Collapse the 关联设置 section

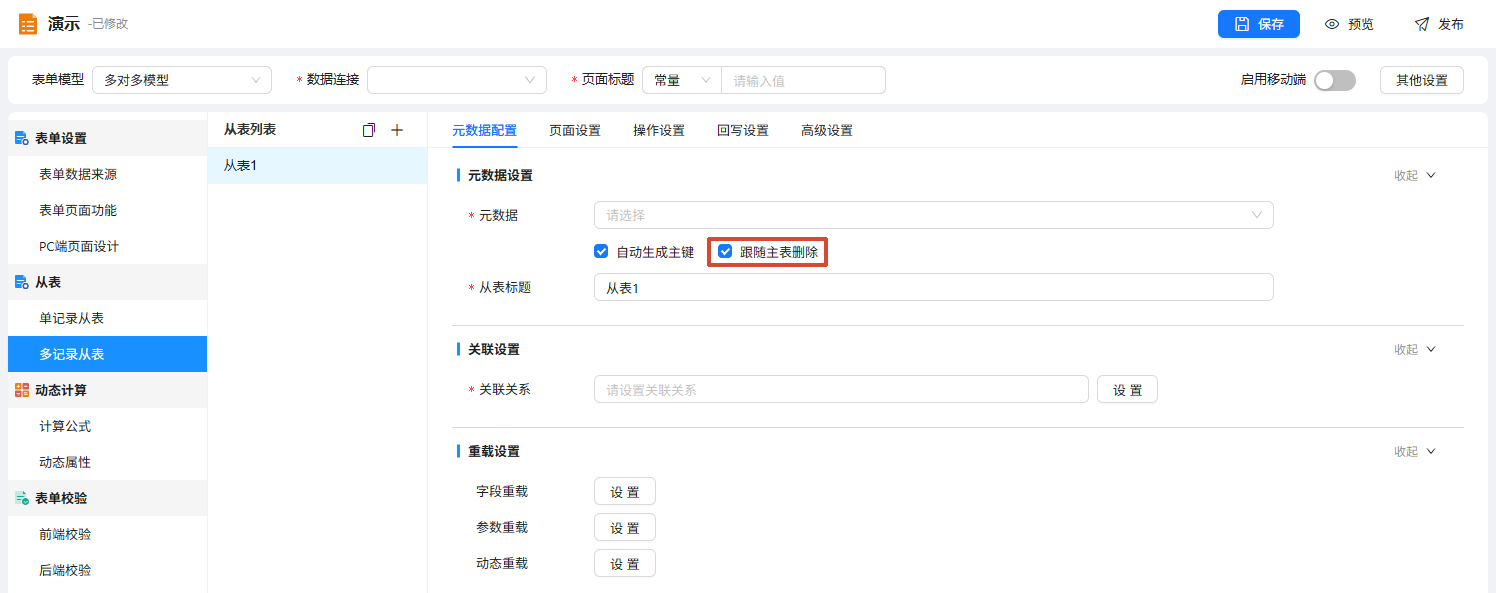(x=1415, y=349)
